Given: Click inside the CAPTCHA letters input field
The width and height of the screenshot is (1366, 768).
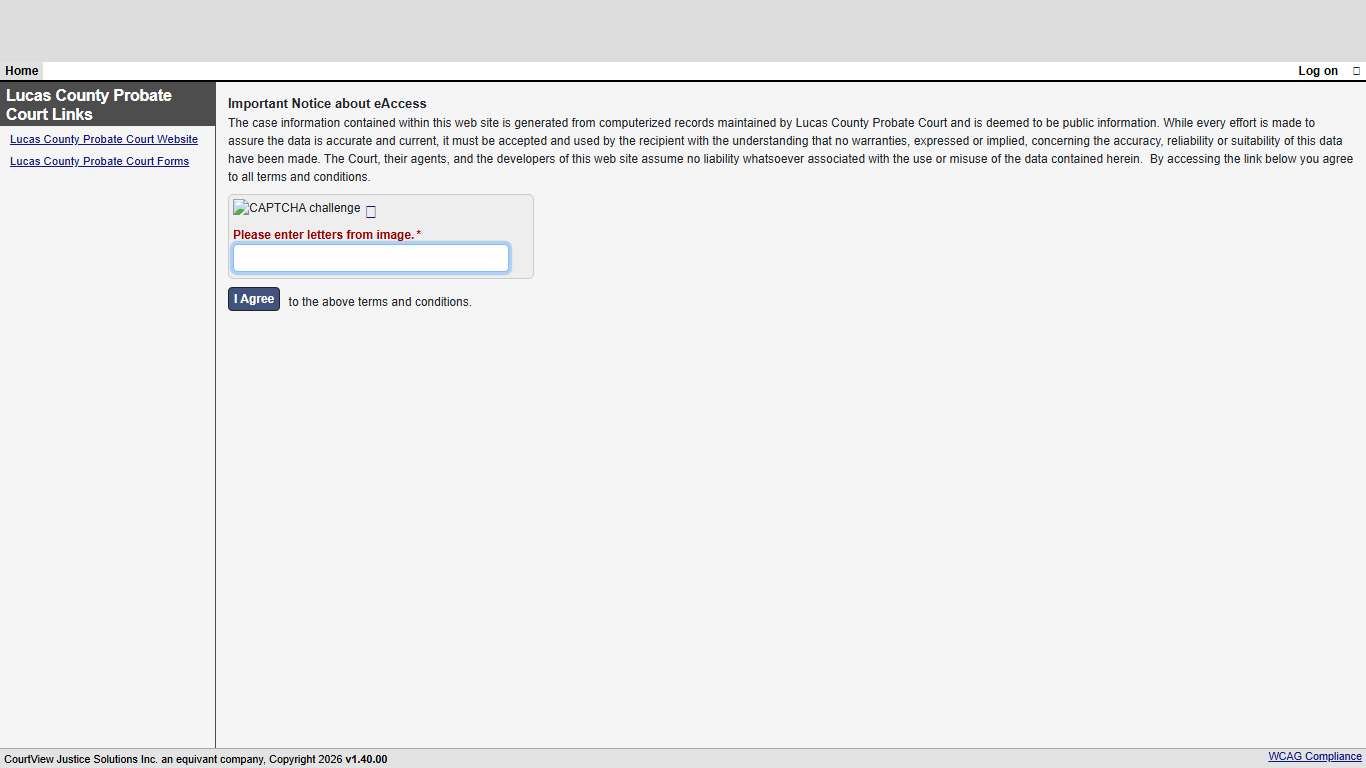Looking at the screenshot, I should (370, 257).
